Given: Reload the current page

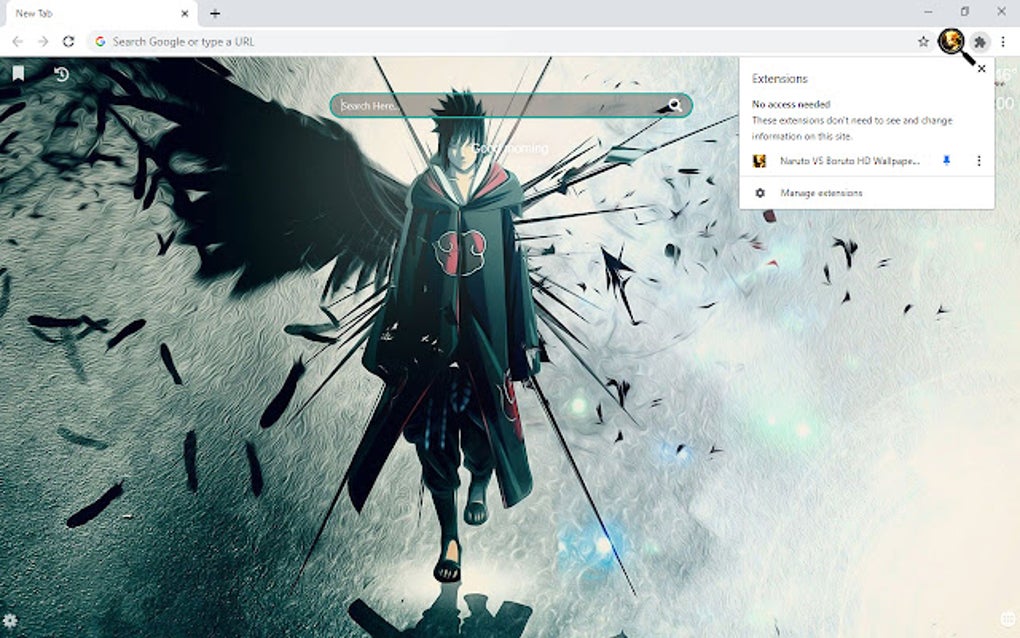Looking at the screenshot, I should [68, 42].
